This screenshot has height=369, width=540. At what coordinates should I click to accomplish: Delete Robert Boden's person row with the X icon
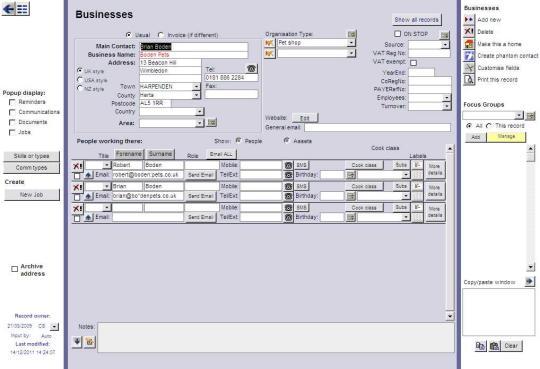(77, 166)
